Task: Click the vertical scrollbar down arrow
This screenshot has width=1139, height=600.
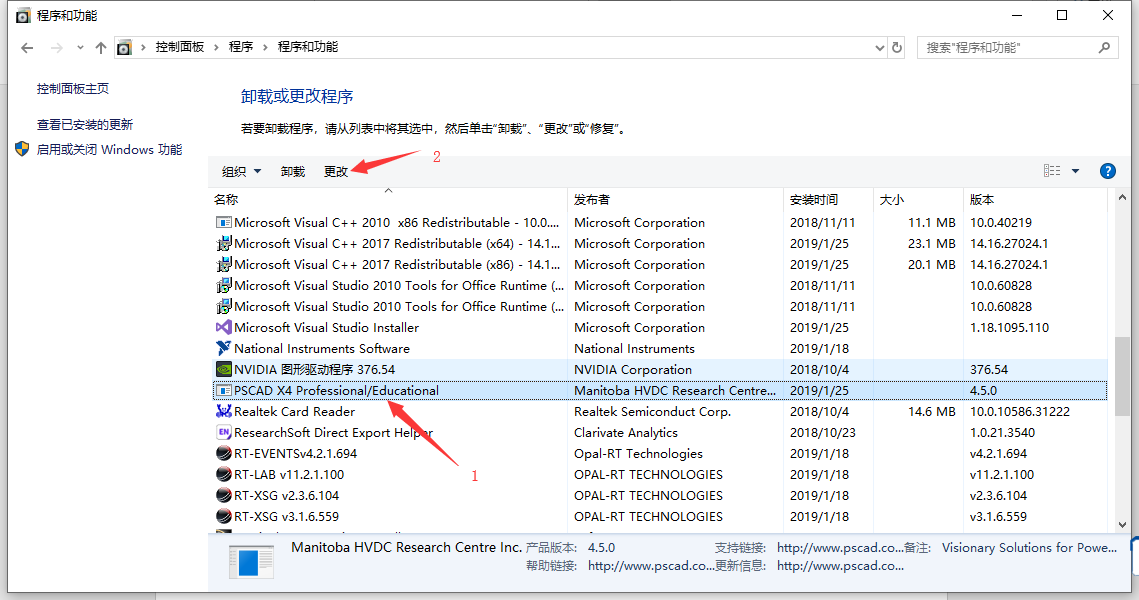Action: [x=1123, y=523]
